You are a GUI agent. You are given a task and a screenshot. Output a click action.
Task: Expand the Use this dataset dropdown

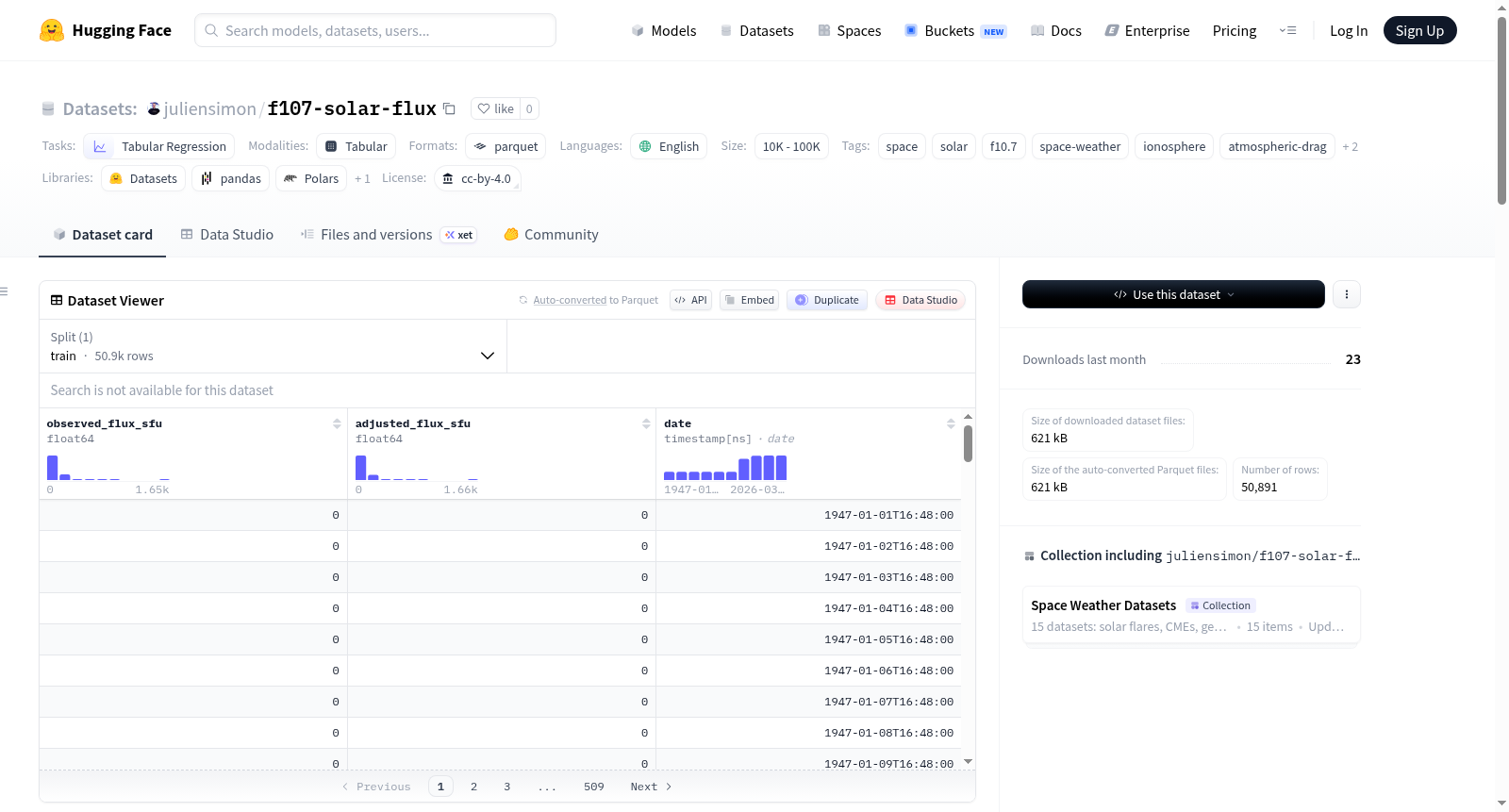(1173, 294)
